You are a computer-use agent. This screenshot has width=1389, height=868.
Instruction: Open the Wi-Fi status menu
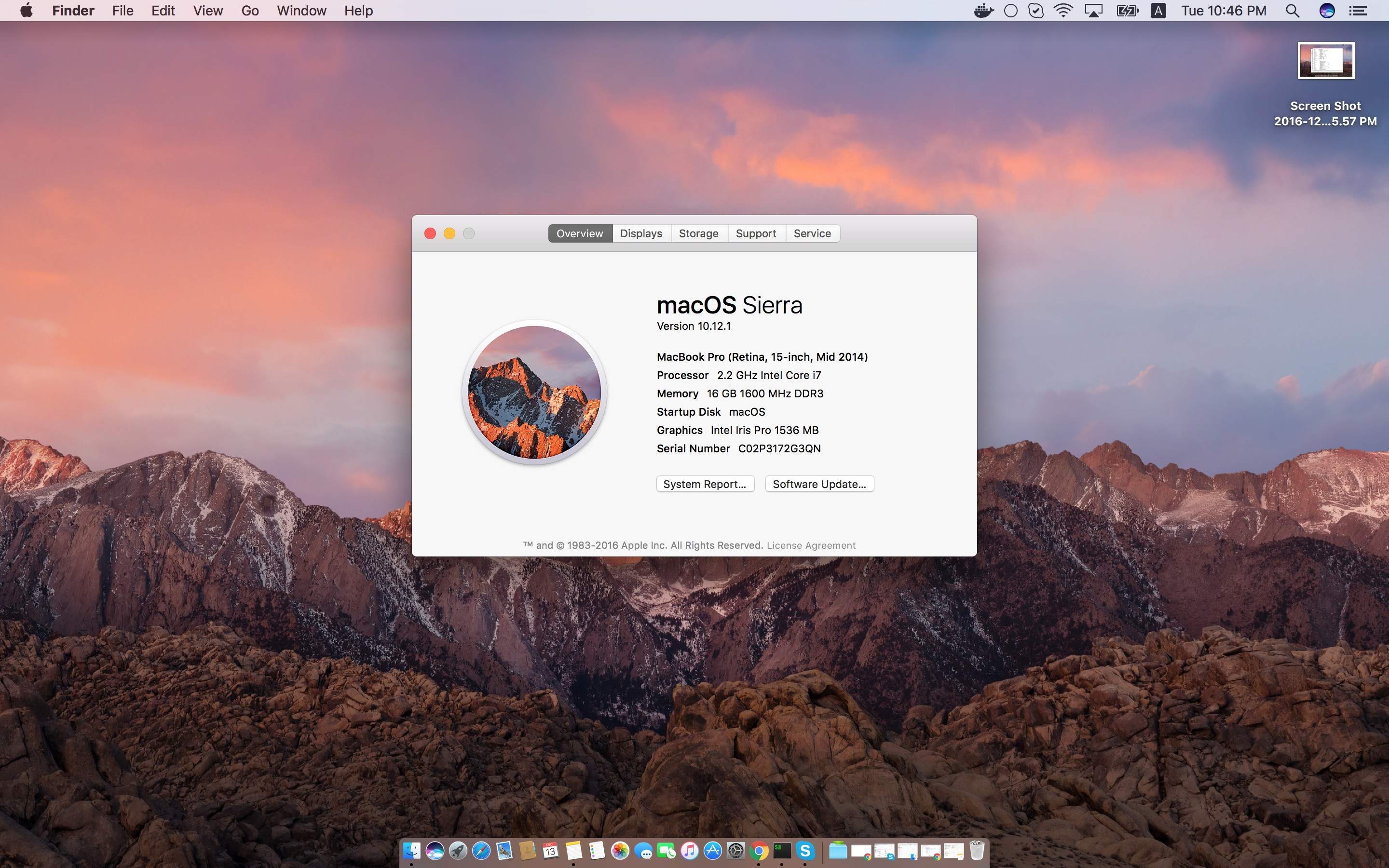(x=1063, y=10)
